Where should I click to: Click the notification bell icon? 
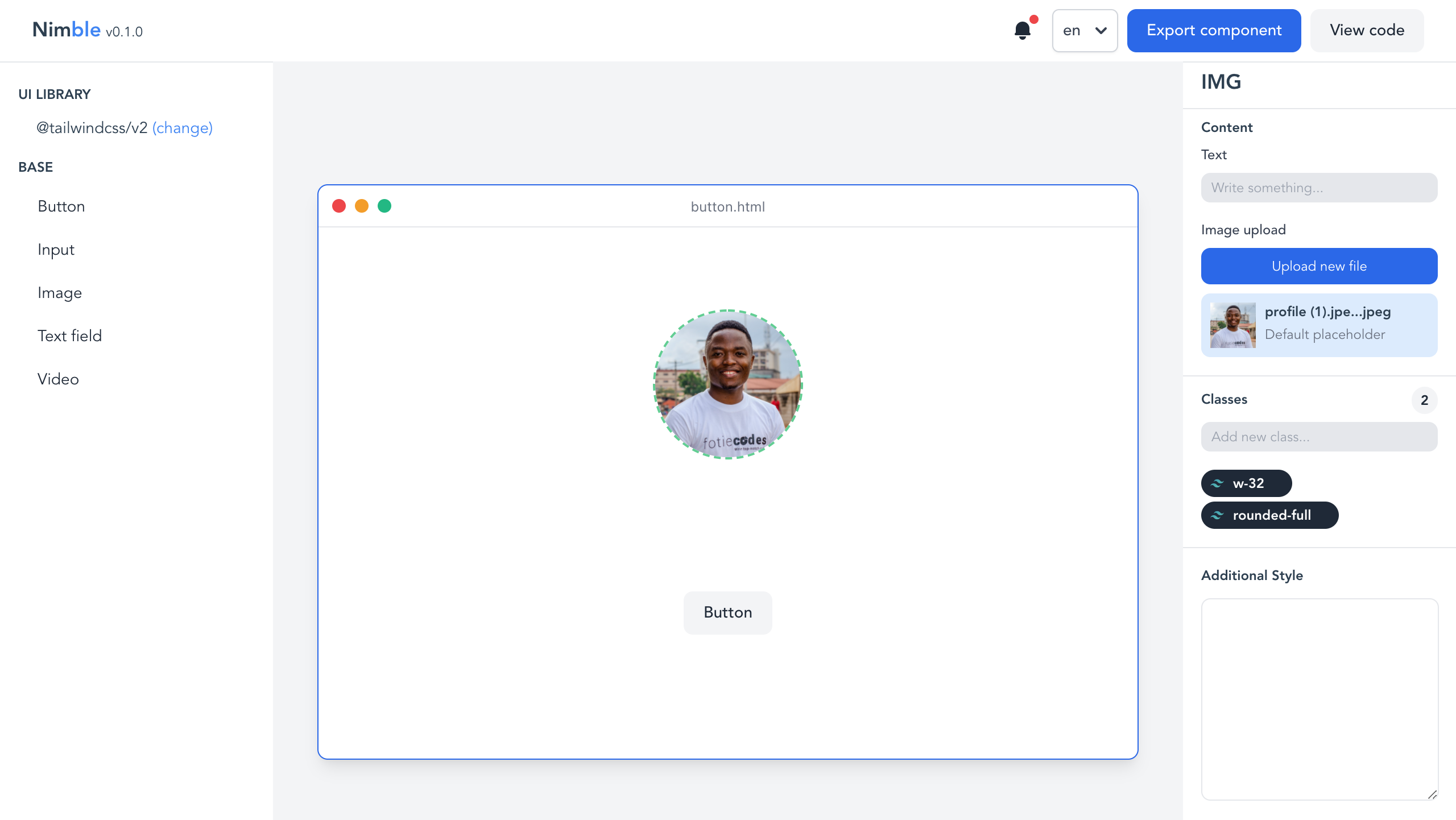pos(1023,30)
